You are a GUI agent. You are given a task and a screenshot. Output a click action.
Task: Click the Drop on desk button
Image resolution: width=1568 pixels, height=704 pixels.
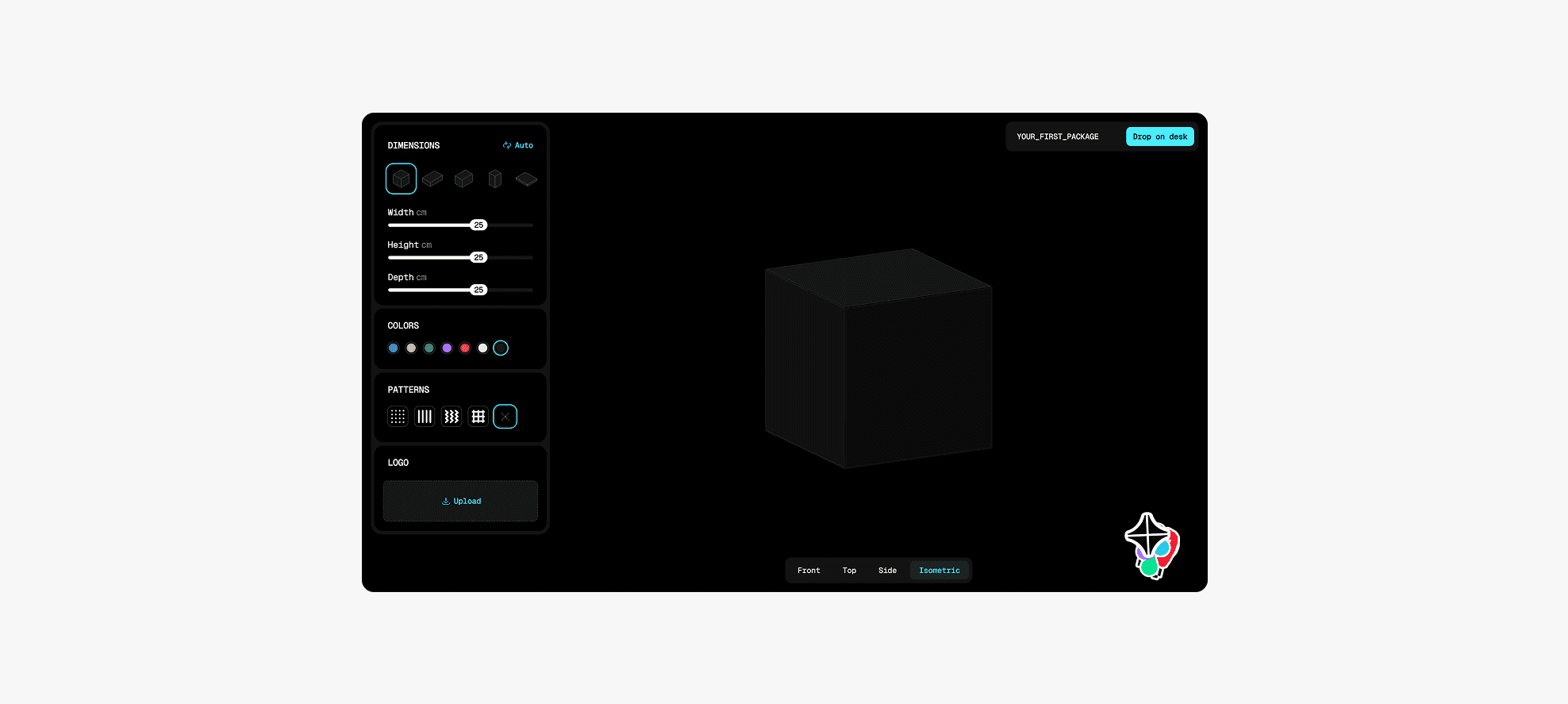(1160, 137)
